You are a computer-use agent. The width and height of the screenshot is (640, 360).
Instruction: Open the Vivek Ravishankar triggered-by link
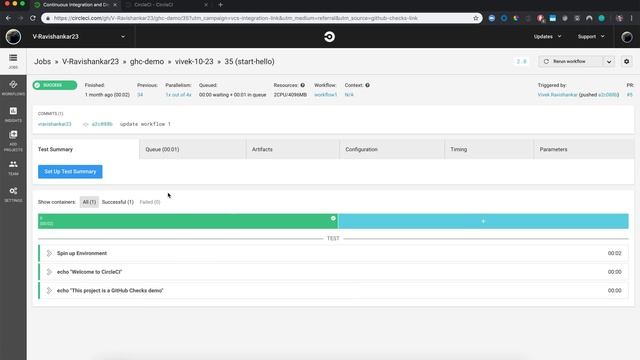pyautogui.click(x=557, y=95)
